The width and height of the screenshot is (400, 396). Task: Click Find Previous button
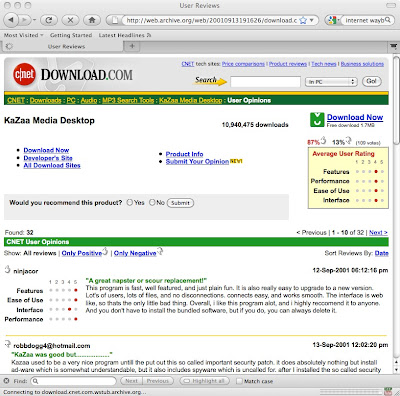pos(158,381)
